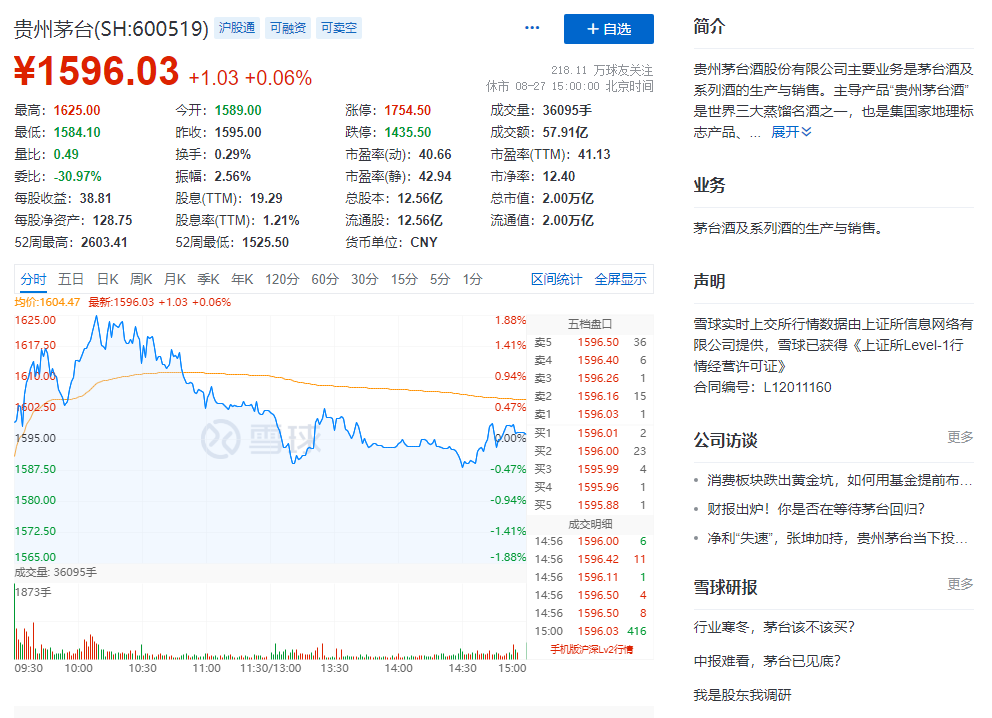Viewport: 992px width, 718px height.
Task: Open the 日K chart tab
Action: click(x=108, y=279)
